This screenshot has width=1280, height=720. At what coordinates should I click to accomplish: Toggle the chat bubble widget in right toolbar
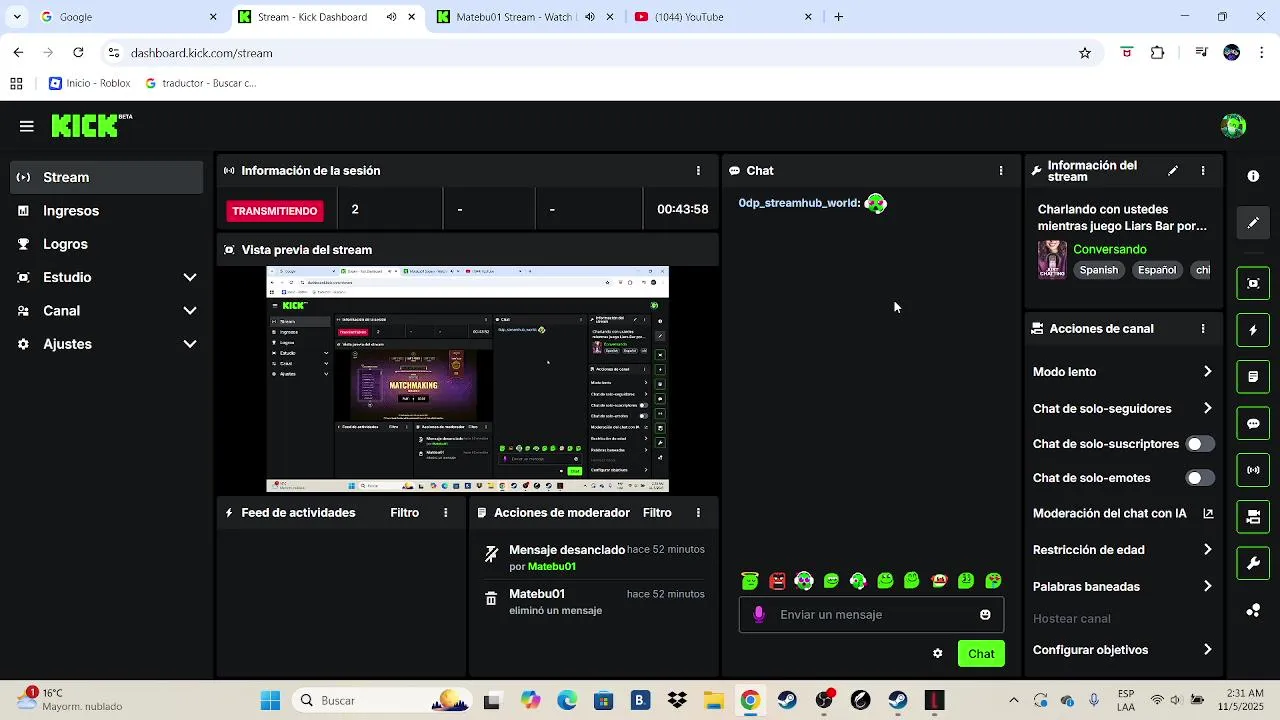(x=1253, y=423)
